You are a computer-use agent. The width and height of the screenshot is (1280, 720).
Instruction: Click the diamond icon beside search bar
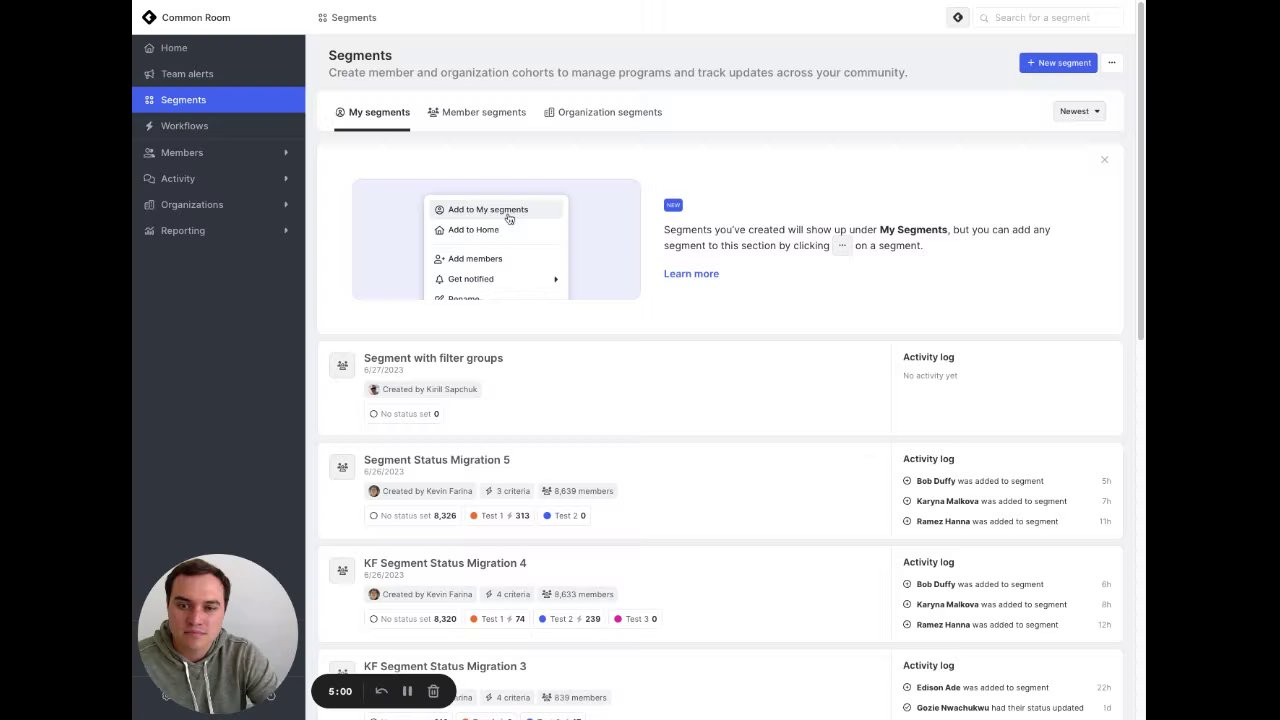click(x=958, y=17)
